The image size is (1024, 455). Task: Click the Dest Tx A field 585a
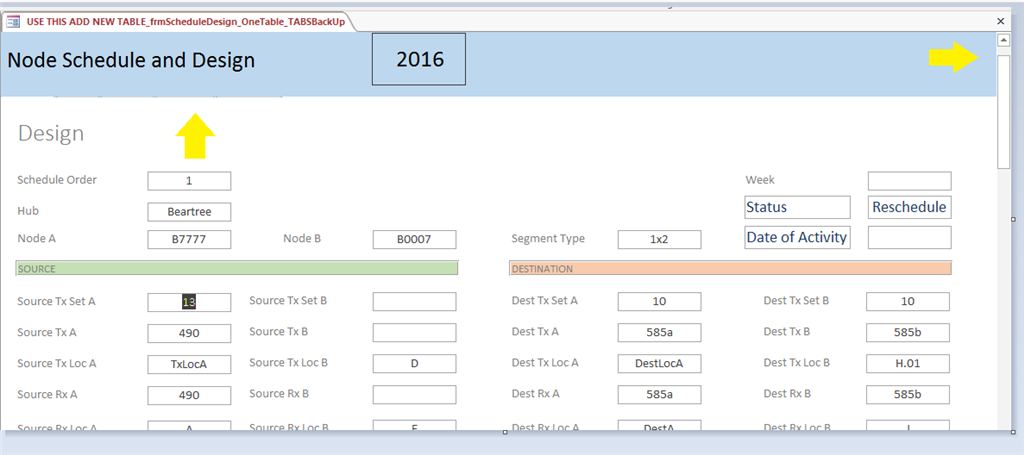(x=660, y=332)
